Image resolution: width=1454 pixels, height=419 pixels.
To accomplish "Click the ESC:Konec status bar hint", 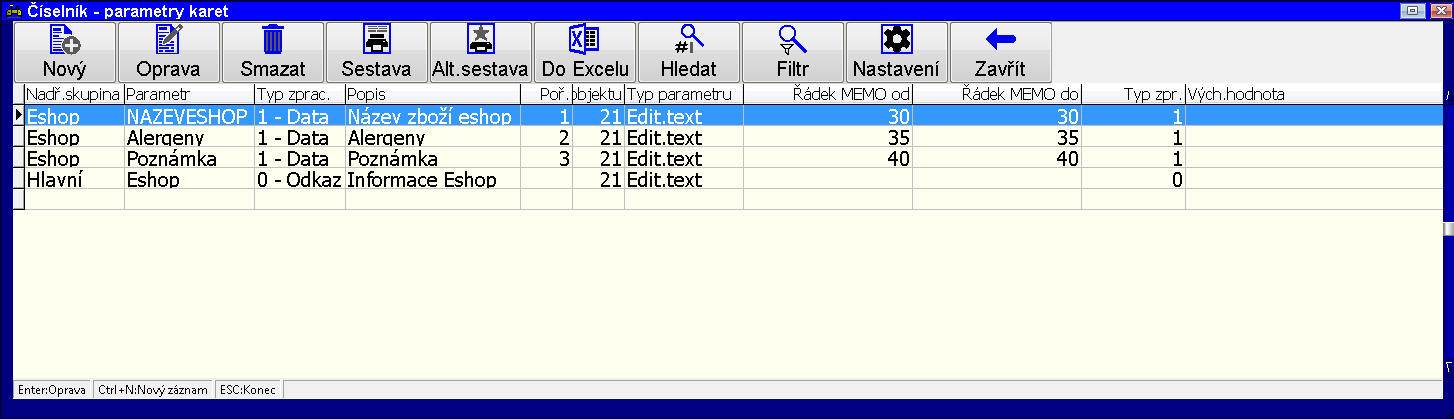I will point(250,389).
